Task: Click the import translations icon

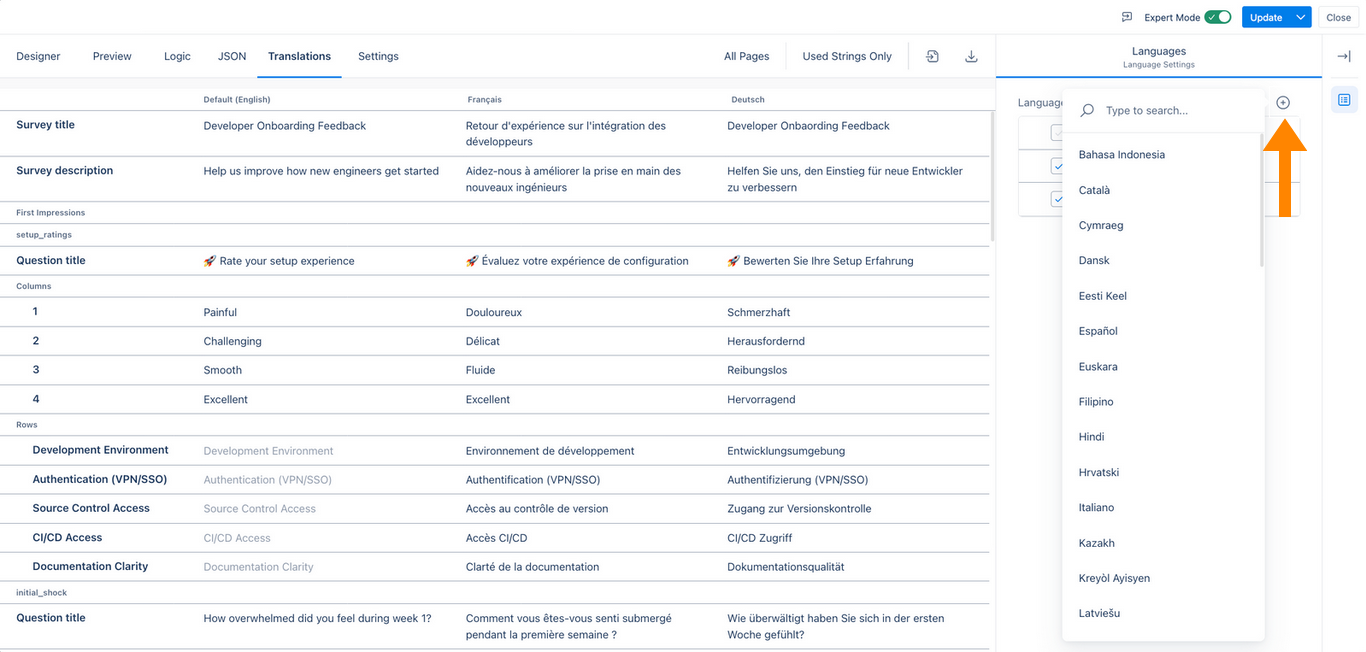Action: (932, 57)
